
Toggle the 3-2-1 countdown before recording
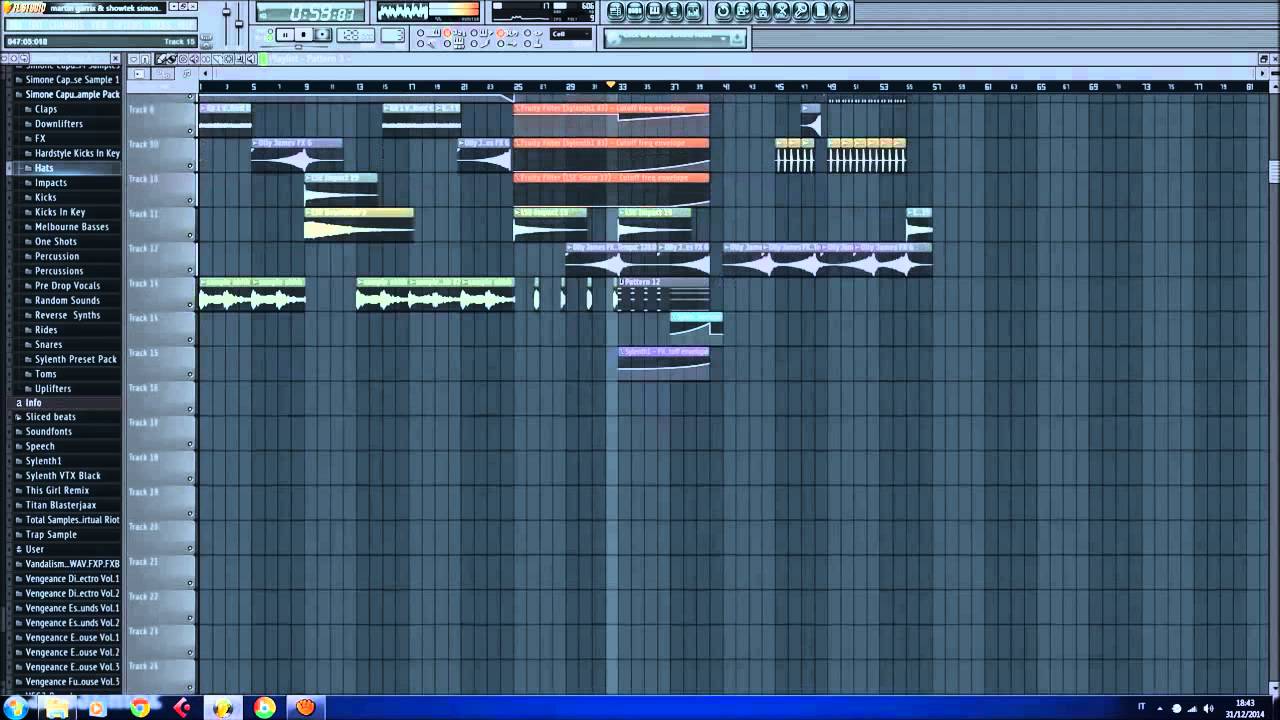click(447, 32)
